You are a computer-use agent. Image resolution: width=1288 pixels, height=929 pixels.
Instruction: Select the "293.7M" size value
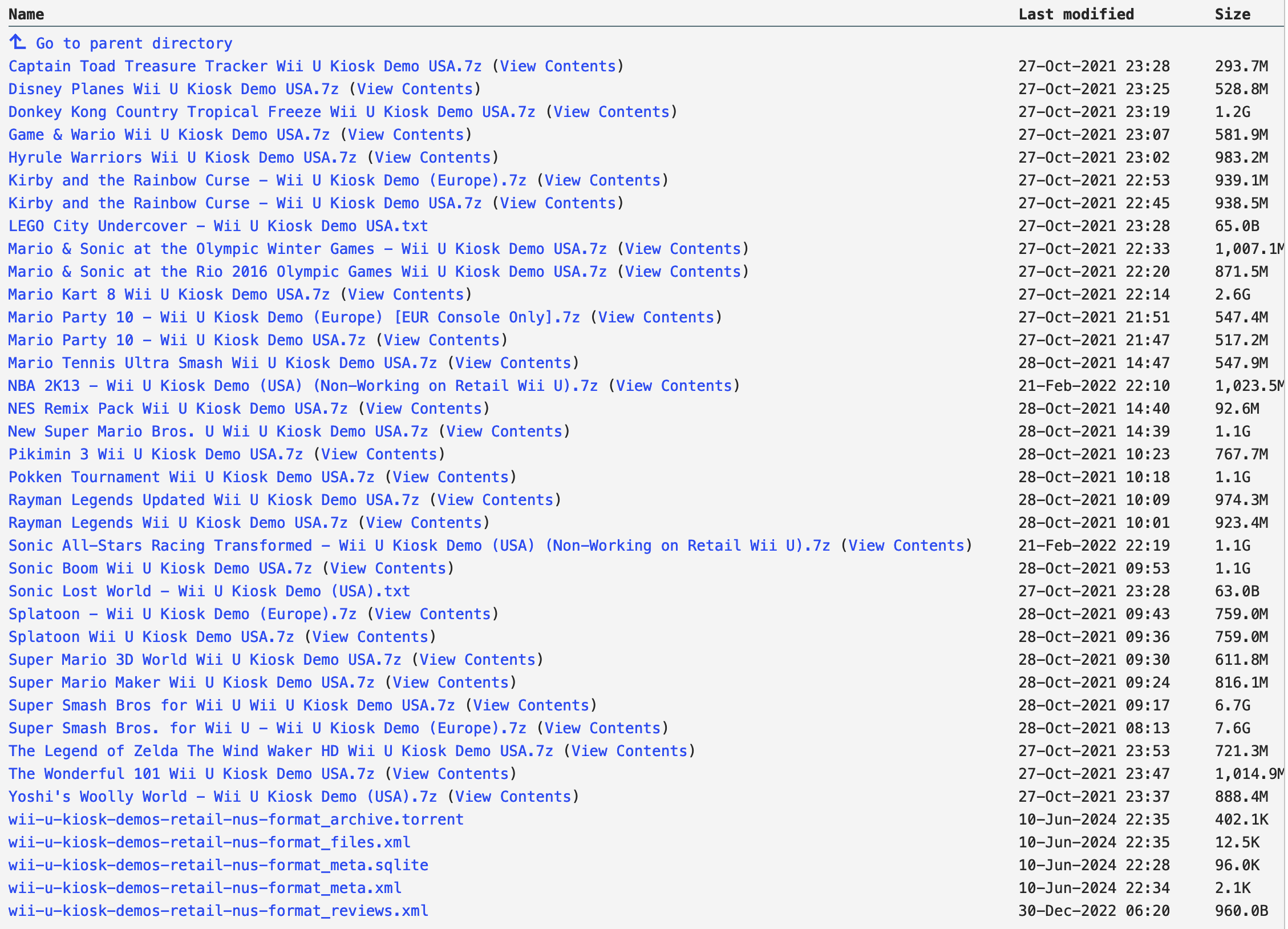click(1242, 66)
